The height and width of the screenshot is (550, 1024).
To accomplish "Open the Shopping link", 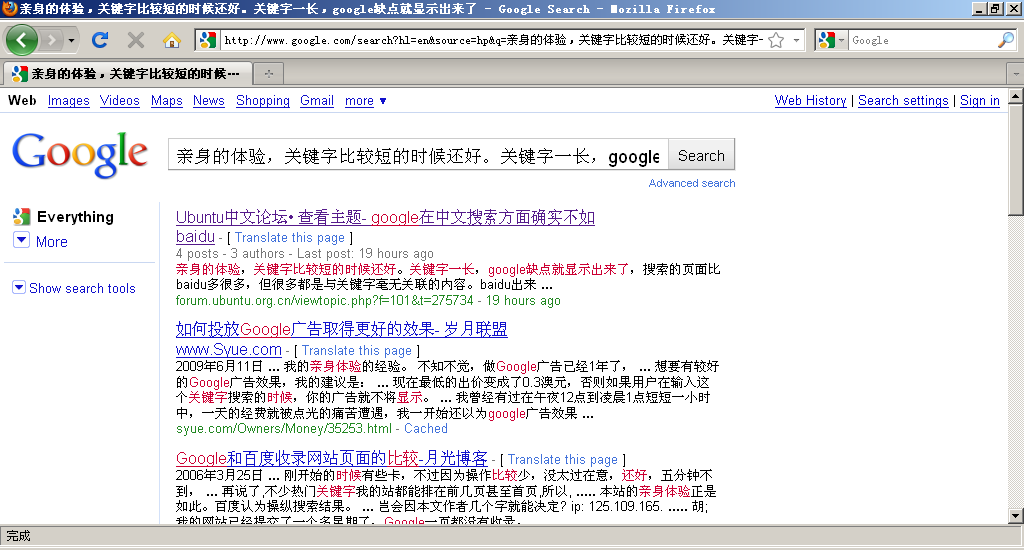I will click(263, 101).
